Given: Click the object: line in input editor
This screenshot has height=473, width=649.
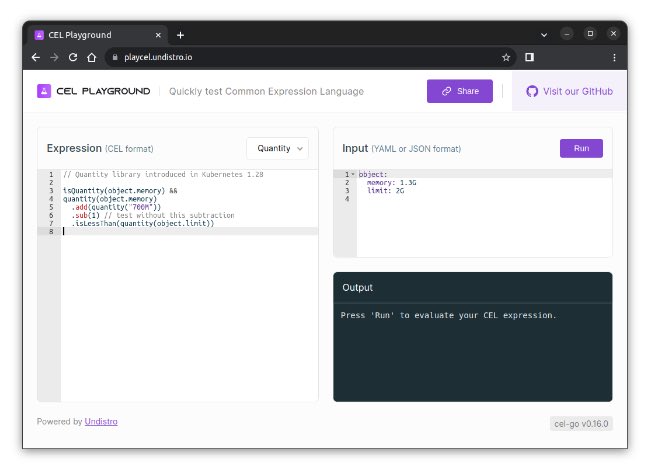Looking at the screenshot, I should pos(373,174).
